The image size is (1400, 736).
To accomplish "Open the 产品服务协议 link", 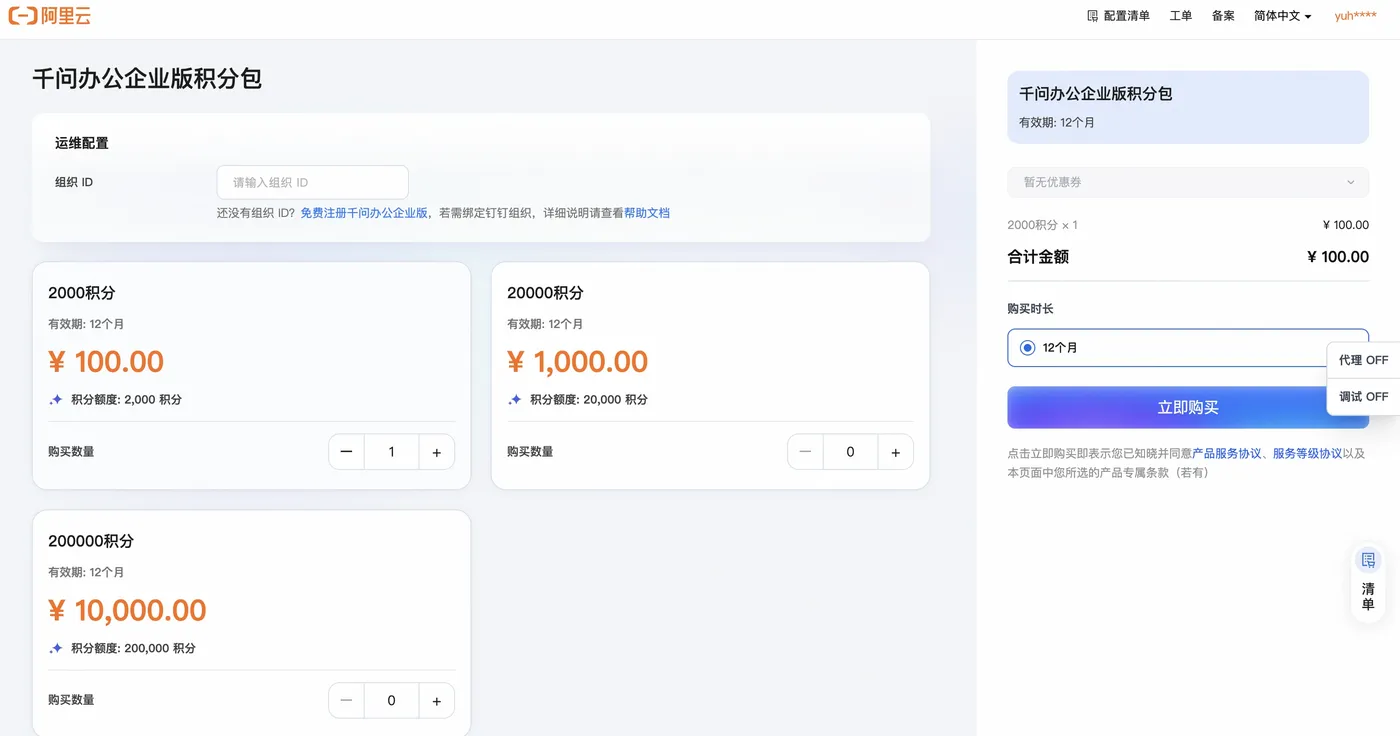I will 1227,453.
